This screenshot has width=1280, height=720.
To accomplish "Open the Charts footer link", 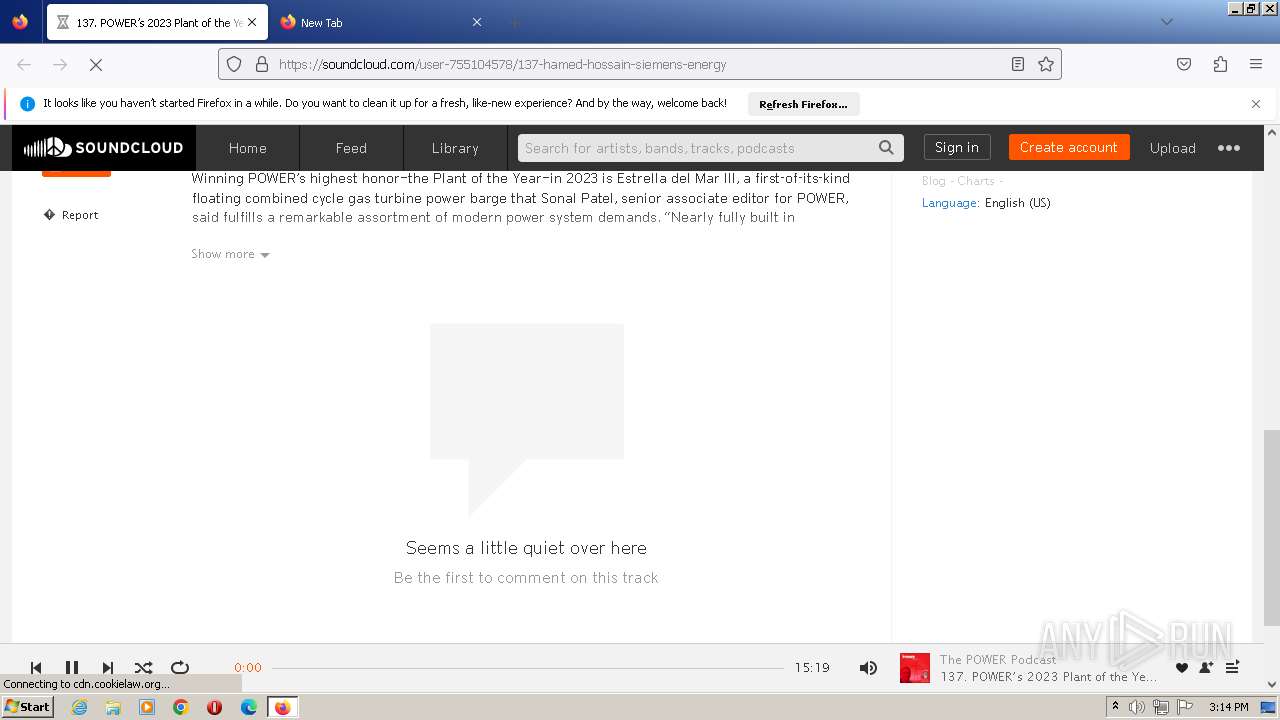I will click(x=976, y=181).
